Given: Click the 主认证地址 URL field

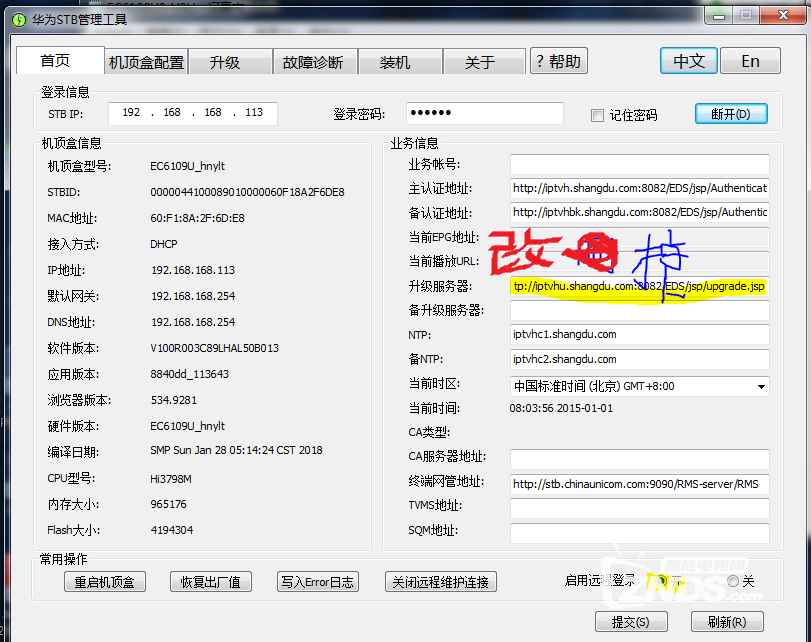Looking at the screenshot, I should [x=639, y=188].
